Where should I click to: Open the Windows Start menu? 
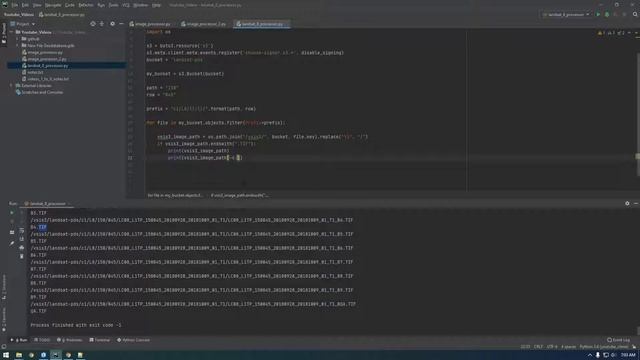[6, 356]
